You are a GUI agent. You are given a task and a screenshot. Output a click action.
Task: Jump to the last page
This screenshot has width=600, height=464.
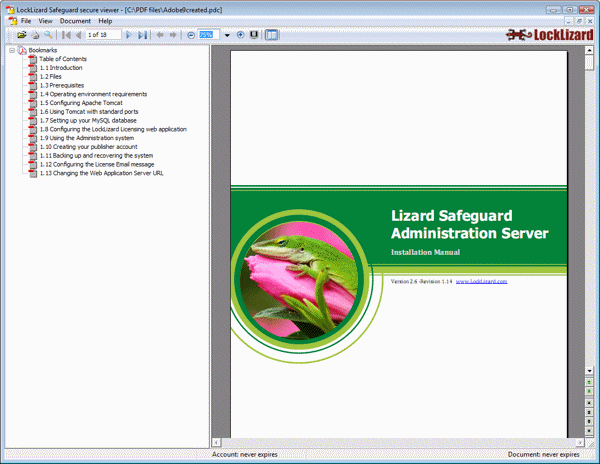[x=142, y=35]
